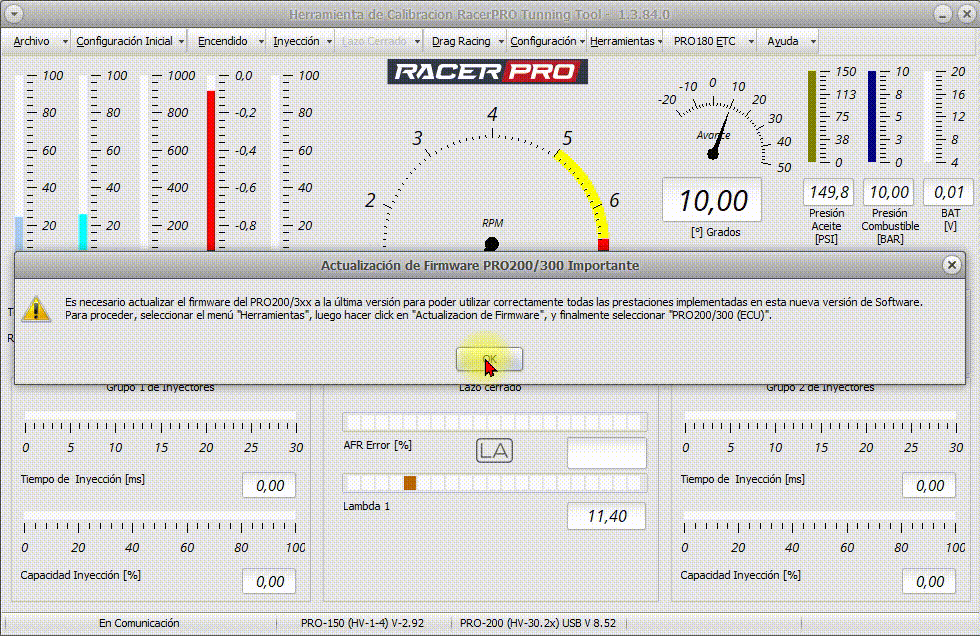Click the LA closed-loop indicator icon
980x636 pixels.
pos(494,451)
